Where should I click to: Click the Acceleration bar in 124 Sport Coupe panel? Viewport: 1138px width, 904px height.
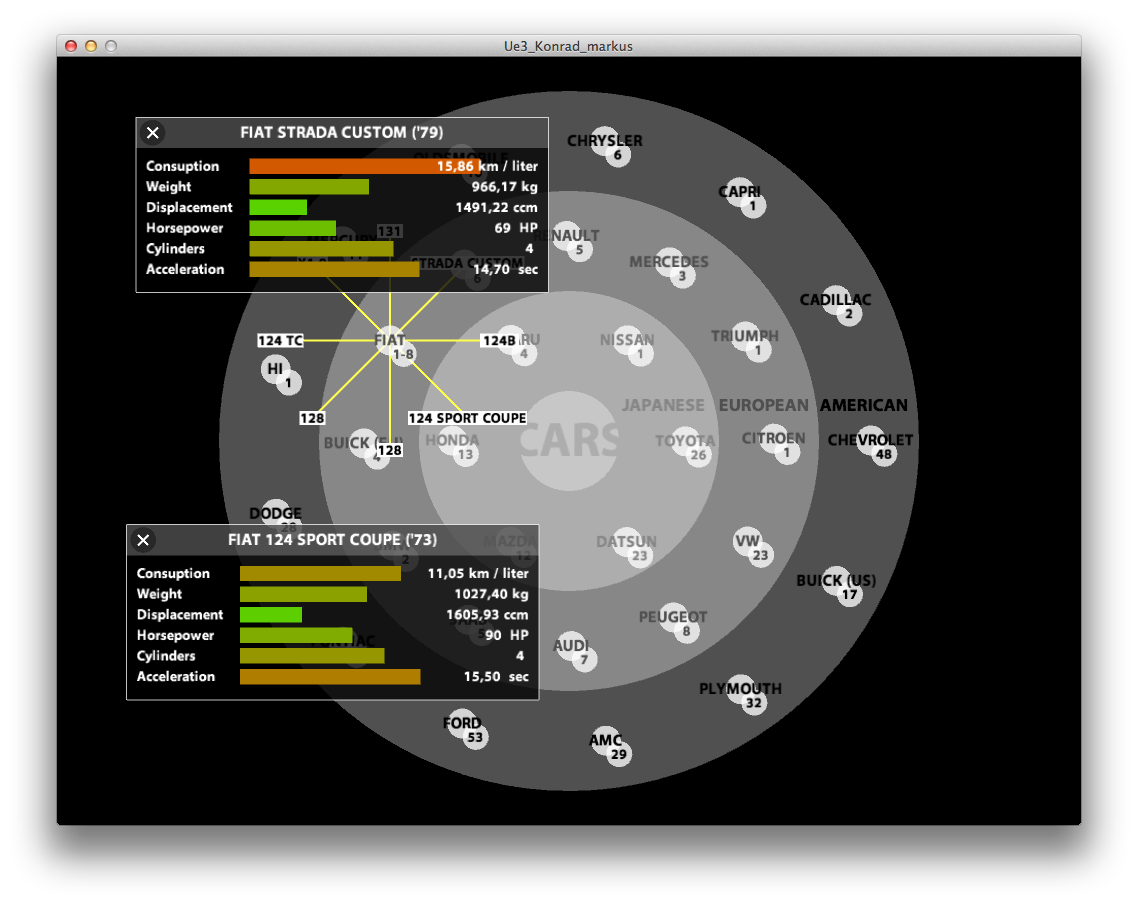(330, 676)
